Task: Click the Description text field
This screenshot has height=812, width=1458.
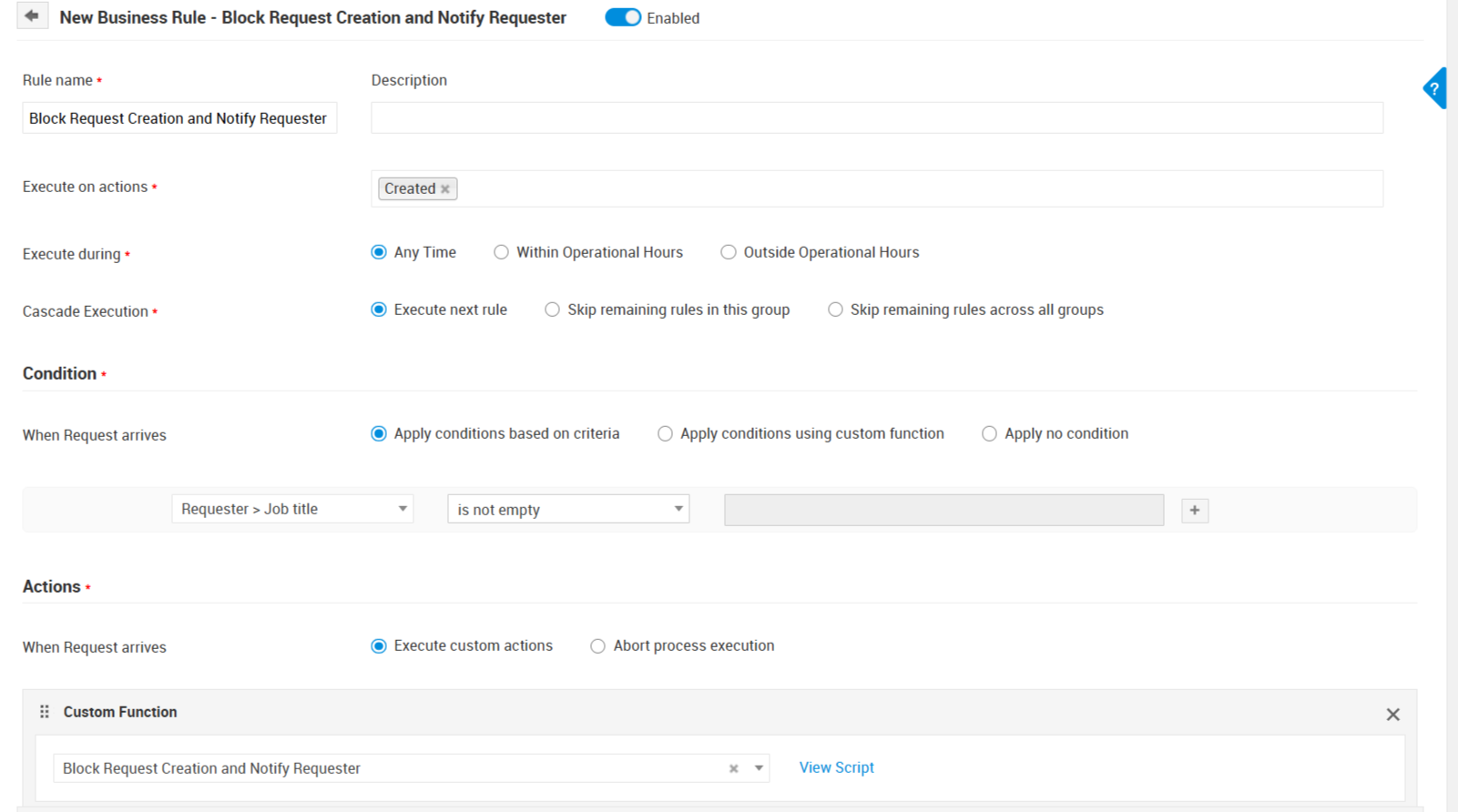Action: tap(876, 118)
